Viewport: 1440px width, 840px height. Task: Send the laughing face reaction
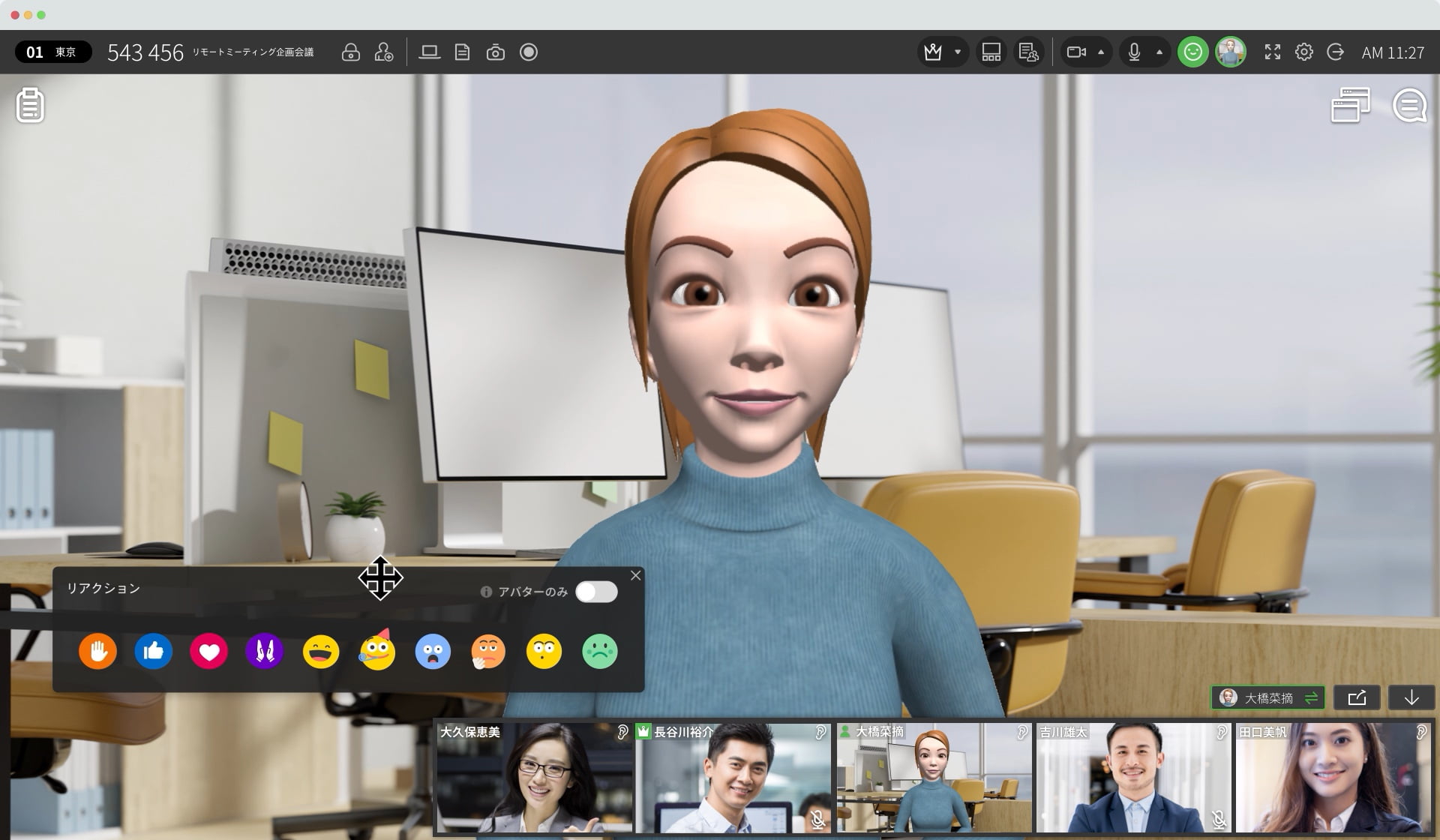[x=321, y=651]
